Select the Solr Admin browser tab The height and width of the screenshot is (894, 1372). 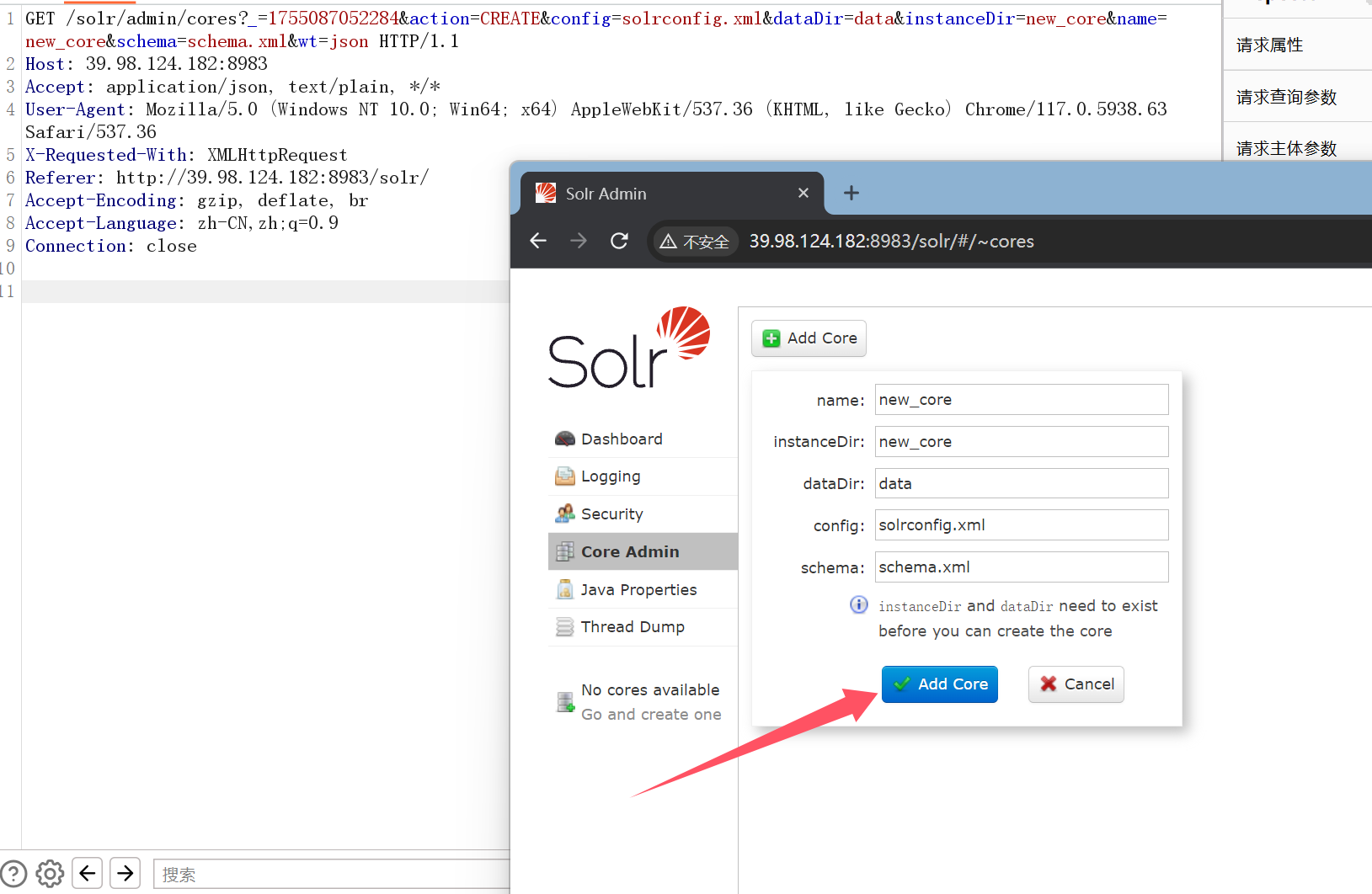point(672,194)
